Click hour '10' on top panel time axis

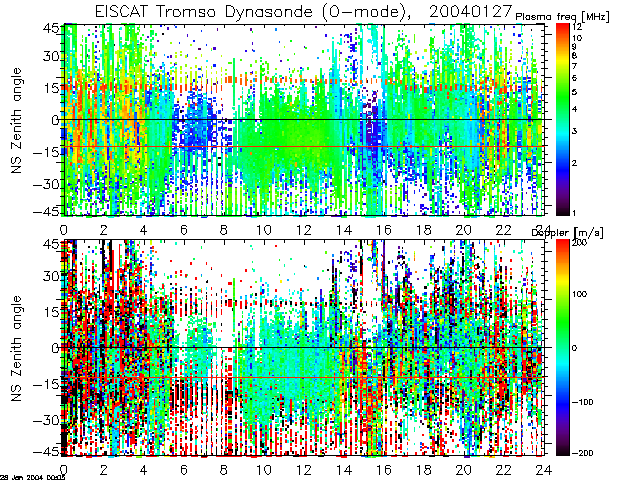coord(264,230)
